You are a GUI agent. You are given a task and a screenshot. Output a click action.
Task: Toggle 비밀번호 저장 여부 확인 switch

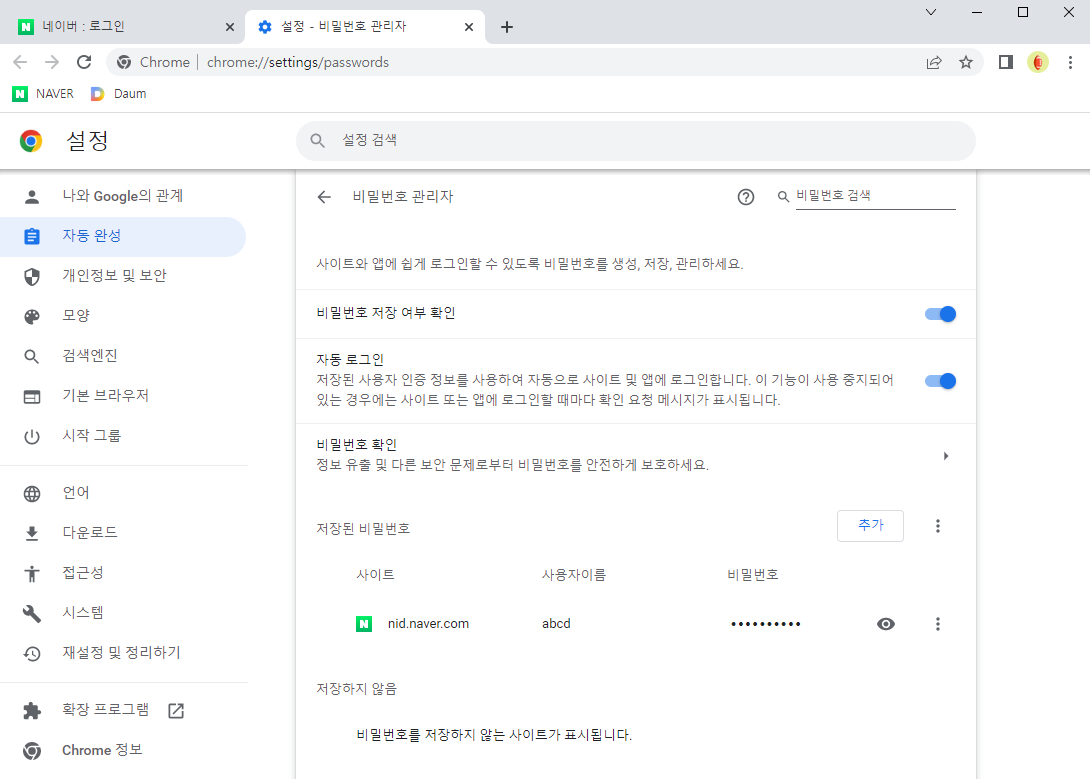point(940,314)
